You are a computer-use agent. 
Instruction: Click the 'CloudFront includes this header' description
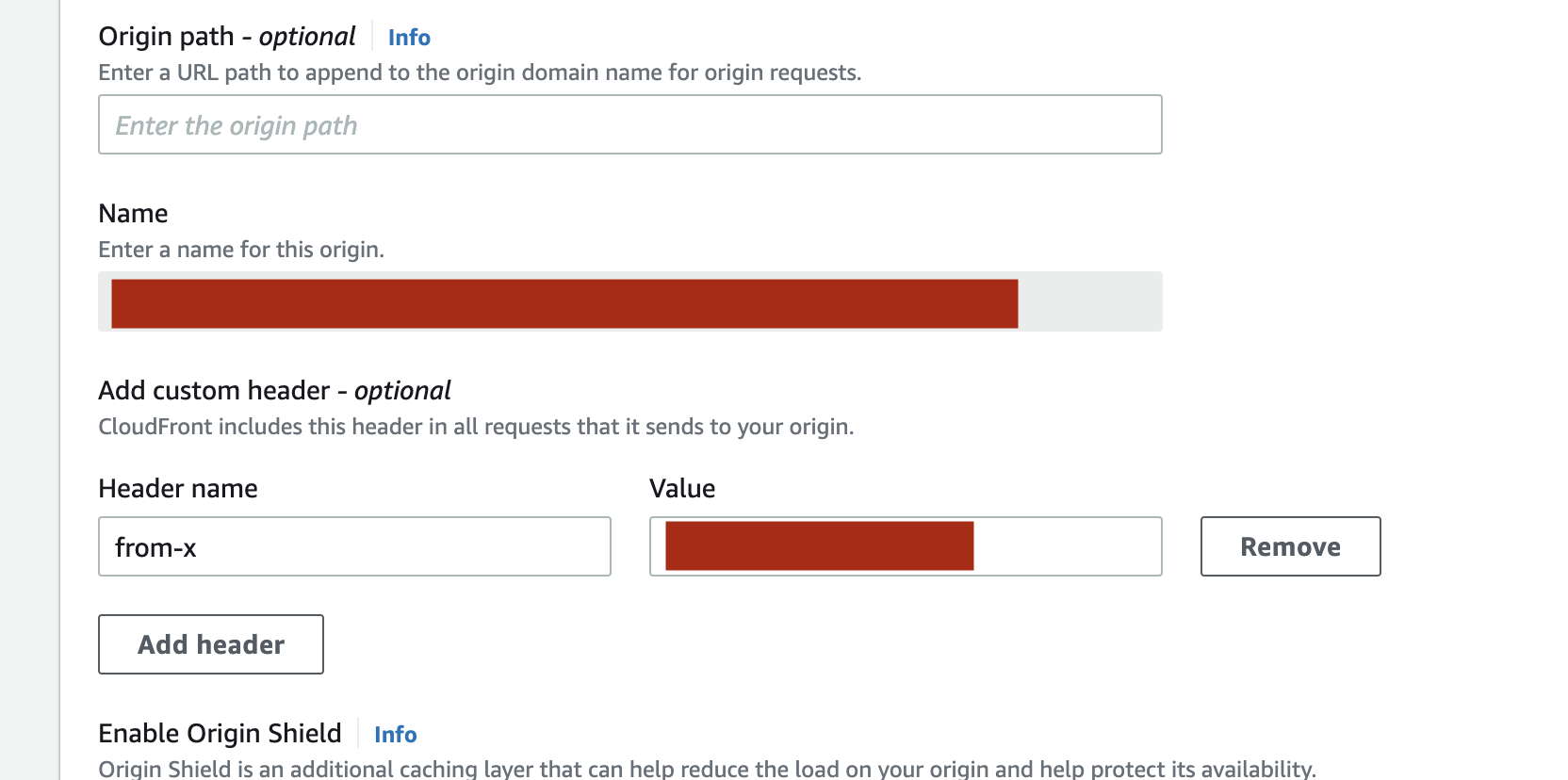coord(476,427)
